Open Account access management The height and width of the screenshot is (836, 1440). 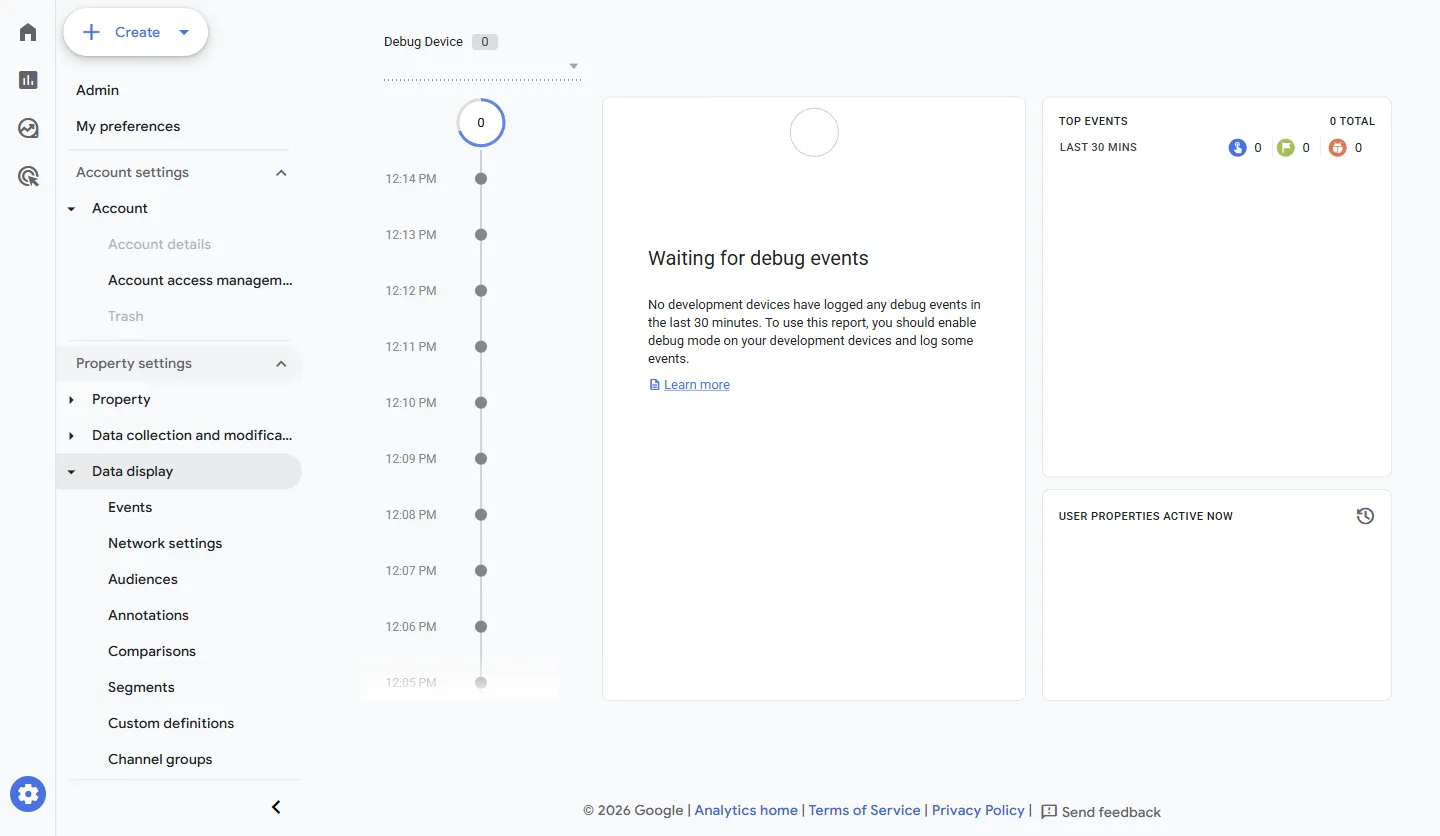[200, 280]
